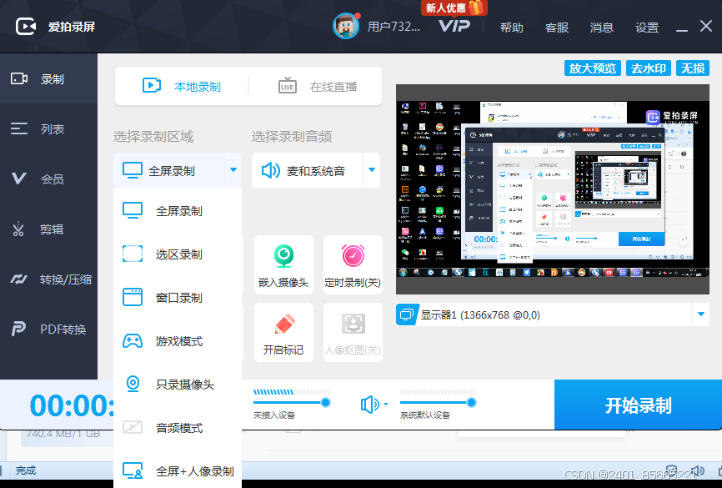Select 音频模式 in the dropdown list
Image resolution: width=722 pixels, height=488 pixels.
(x=178, y=428)
